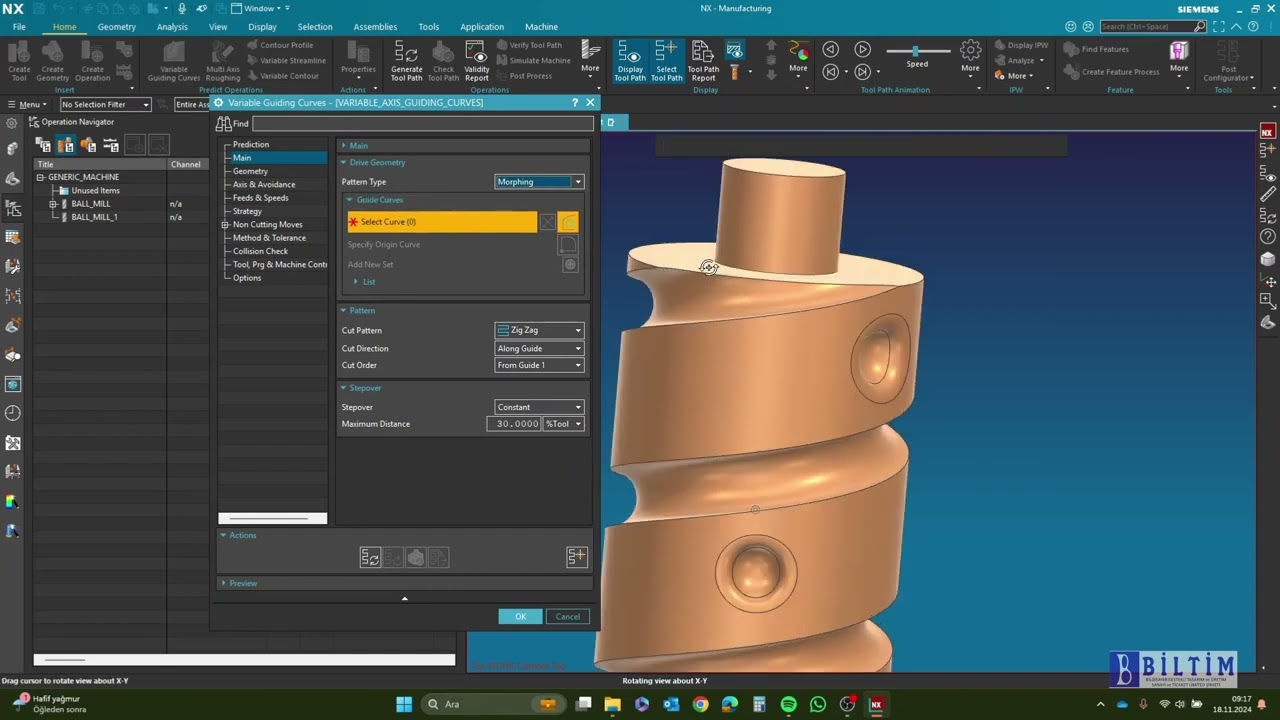Click the Multi Axis Roughing icon

click(223, 60)
